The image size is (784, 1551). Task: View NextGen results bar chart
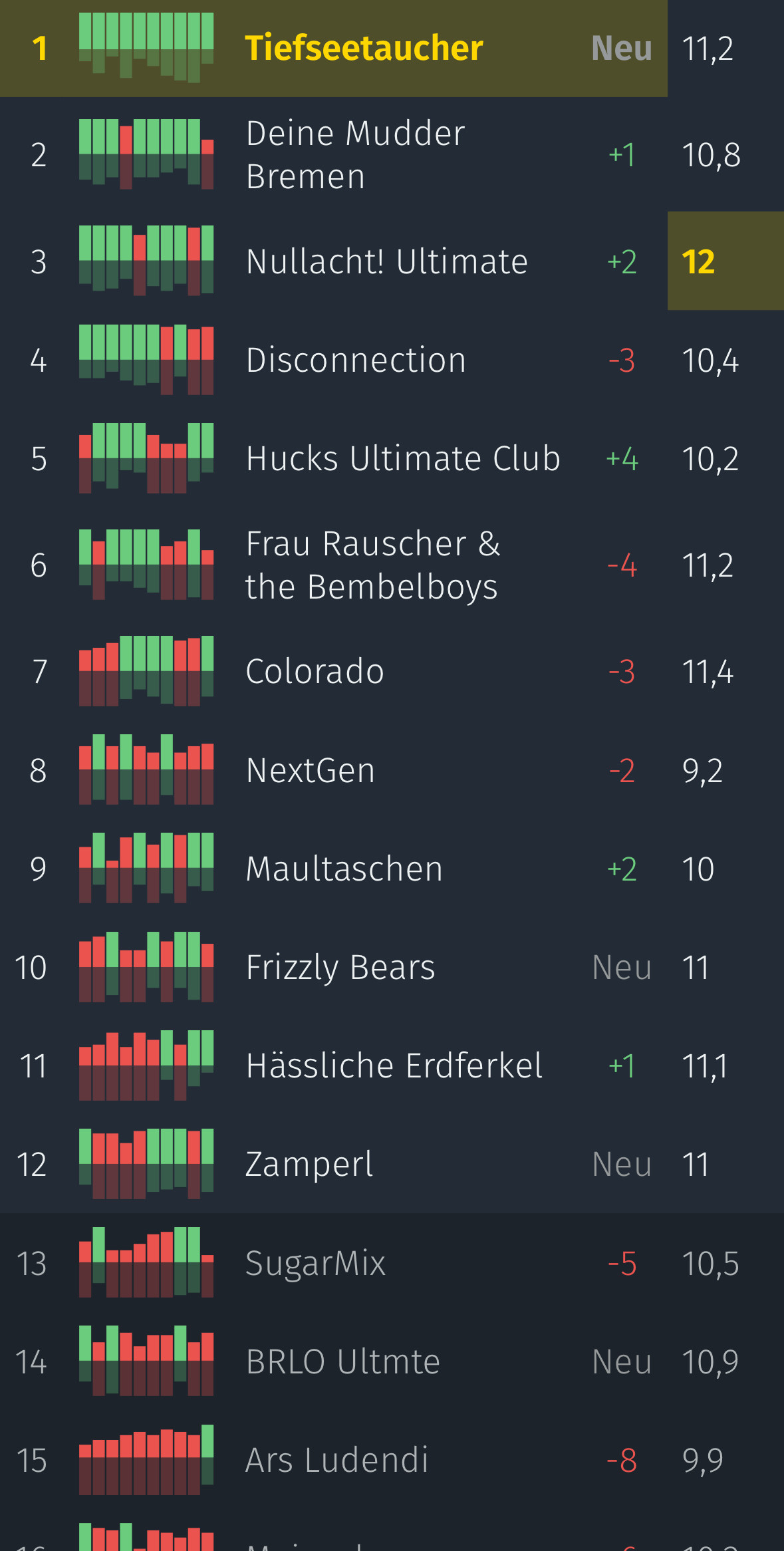click(x=146, y=770)
